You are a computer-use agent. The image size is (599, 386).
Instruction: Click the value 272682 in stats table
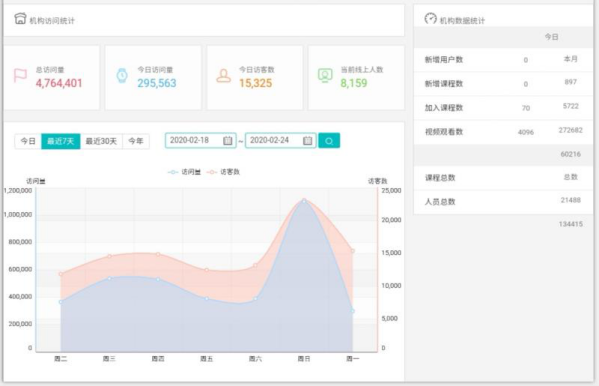pos(570,130)
